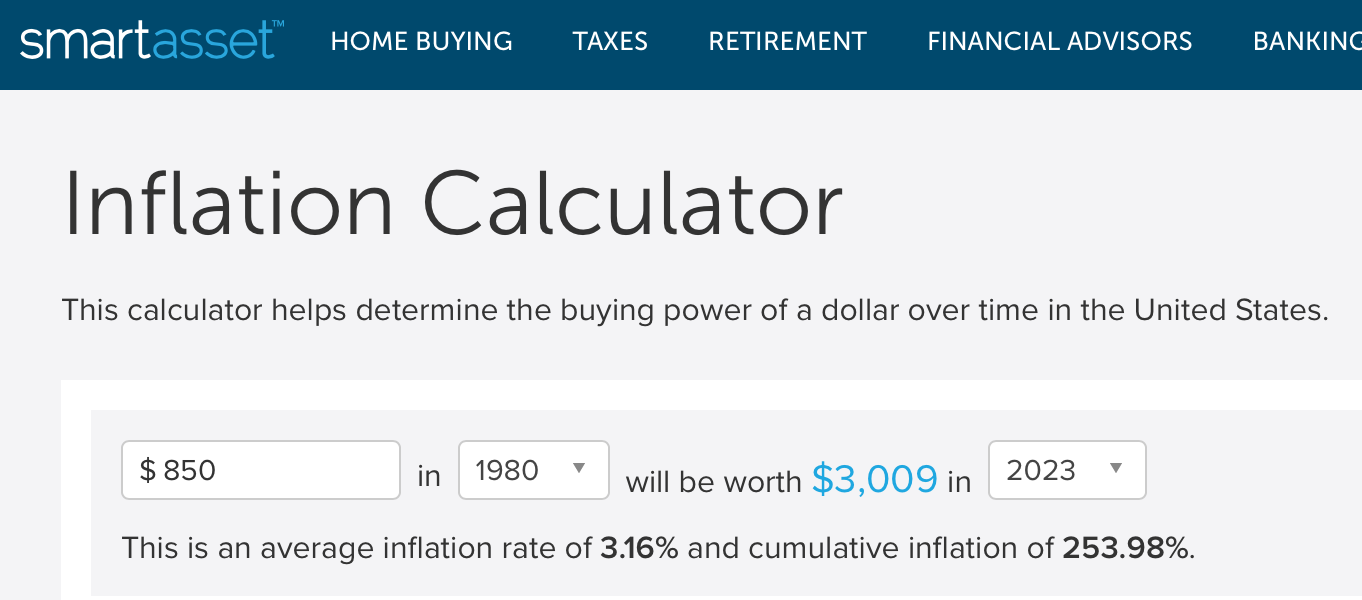Click the smartasset logo
Image resolution: width=1362 pixels, height=600 pixels.
[x=151, y=41]
